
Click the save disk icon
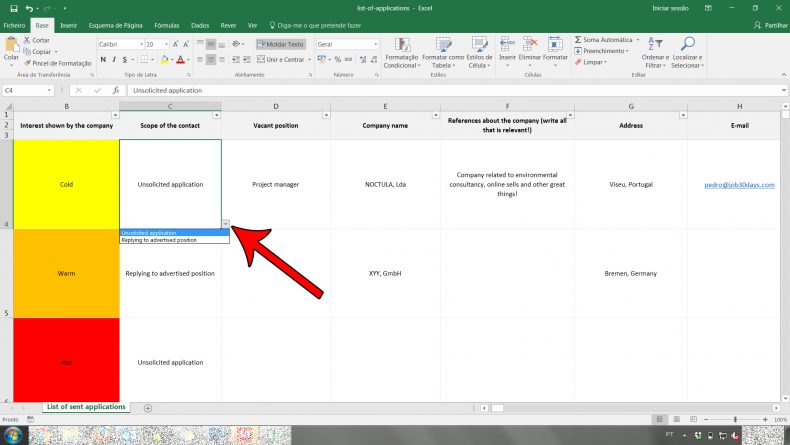[14, 8]
